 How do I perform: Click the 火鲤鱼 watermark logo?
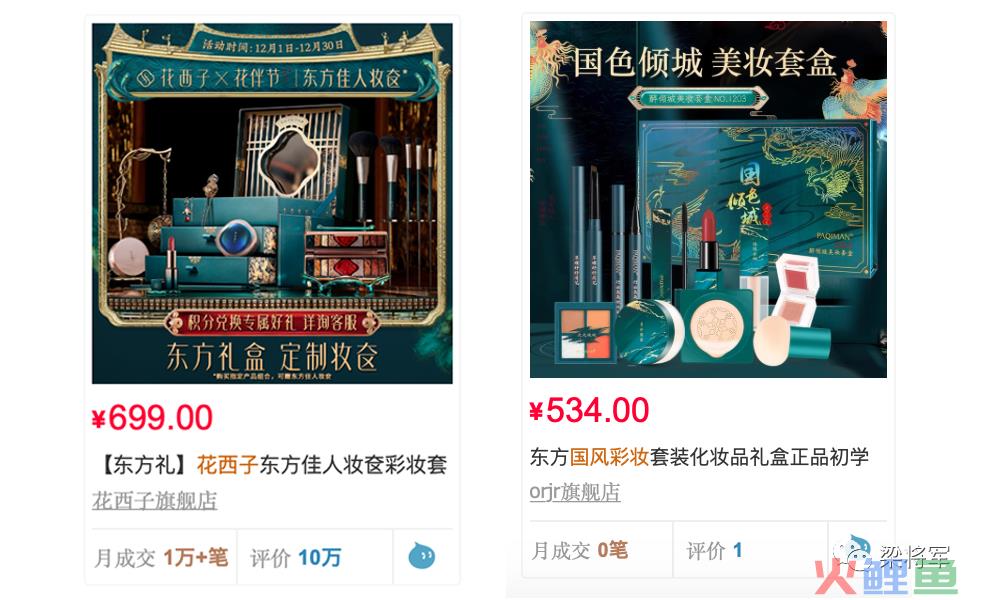tap(886, 575)
